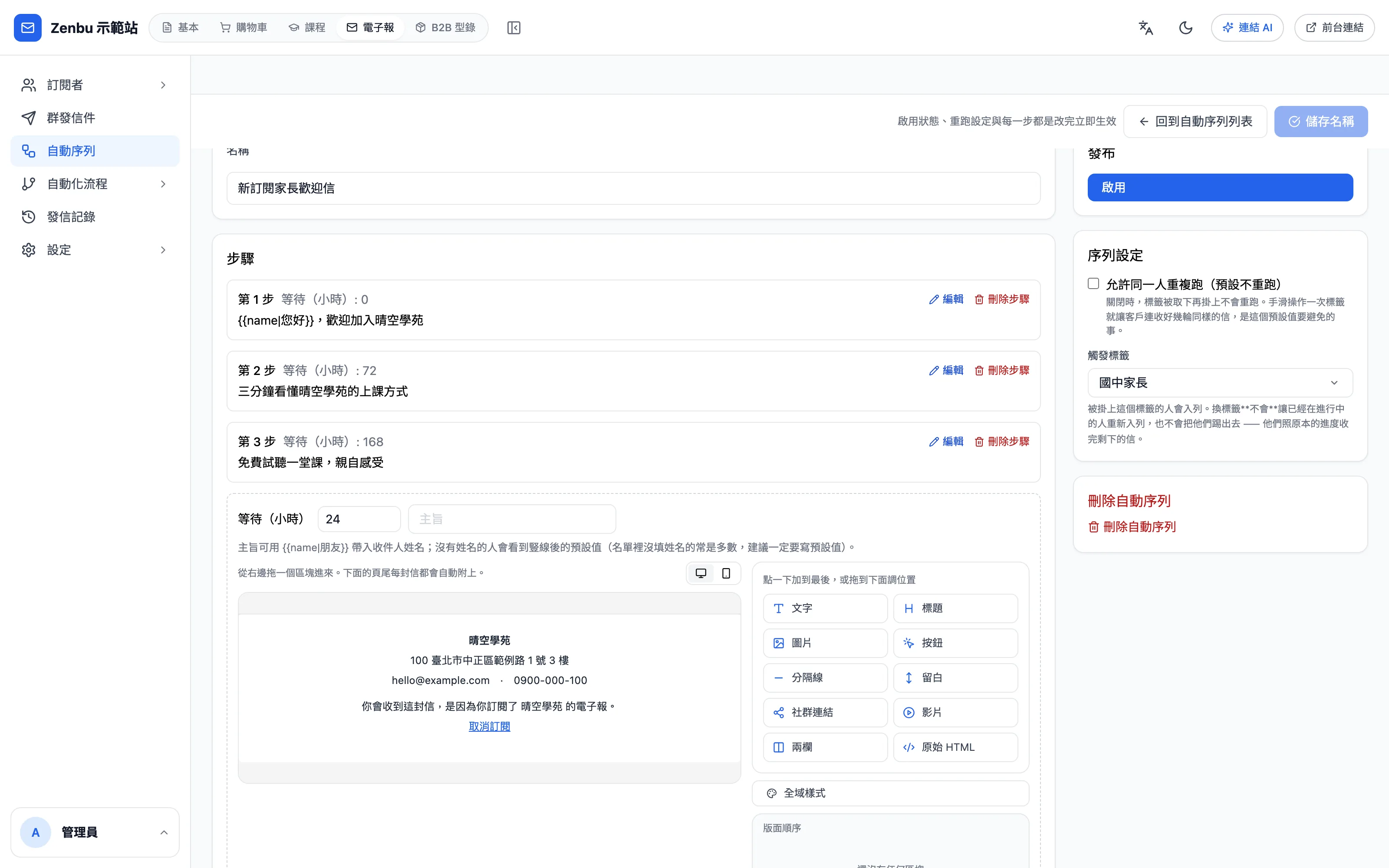Add a 兩欄 block
Viewport: 1389px width, 868px height.
pyautogui.click(x=825, y=747)
